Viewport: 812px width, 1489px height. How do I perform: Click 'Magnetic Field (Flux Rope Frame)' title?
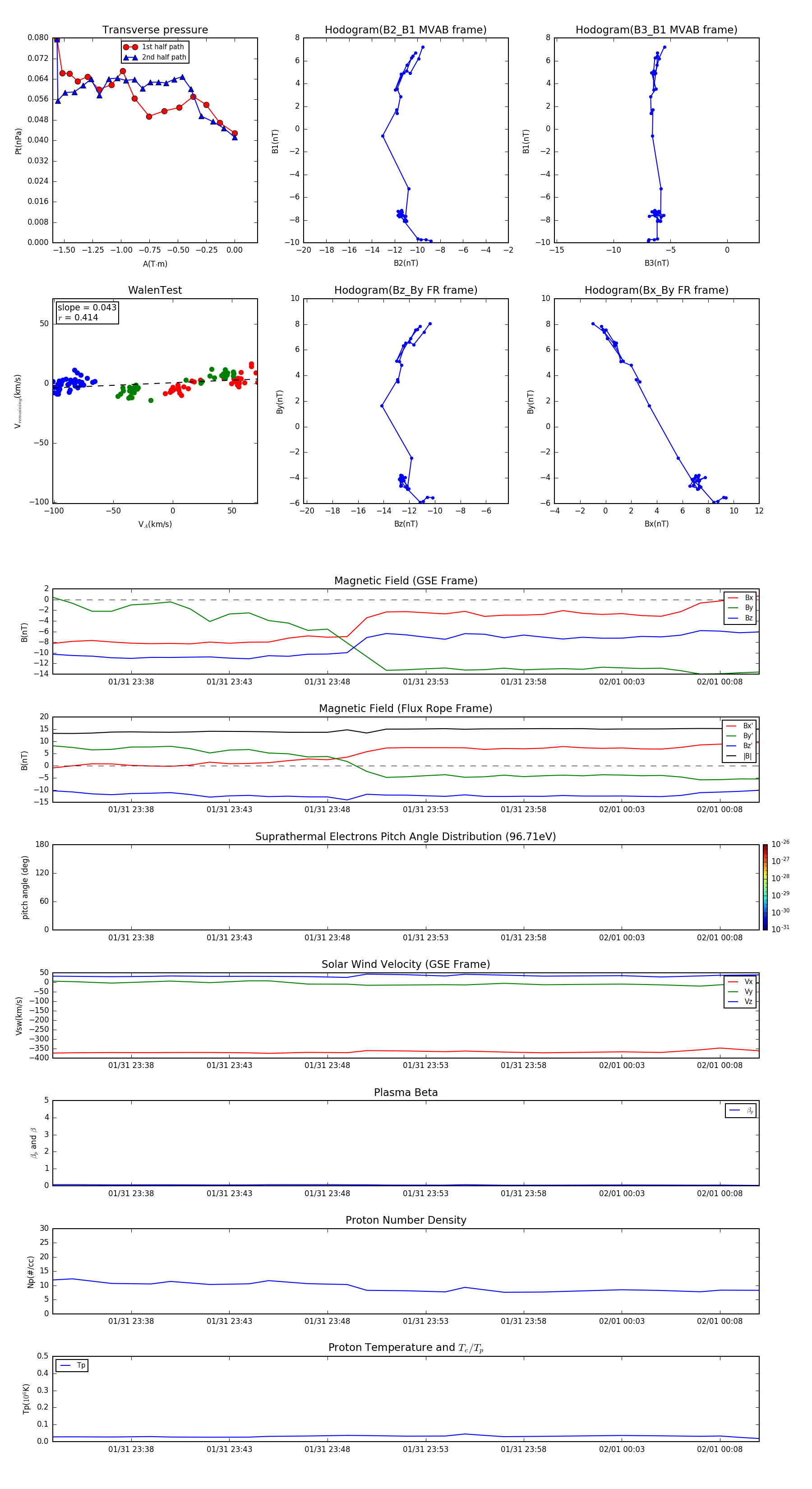(x=406, y=709)
